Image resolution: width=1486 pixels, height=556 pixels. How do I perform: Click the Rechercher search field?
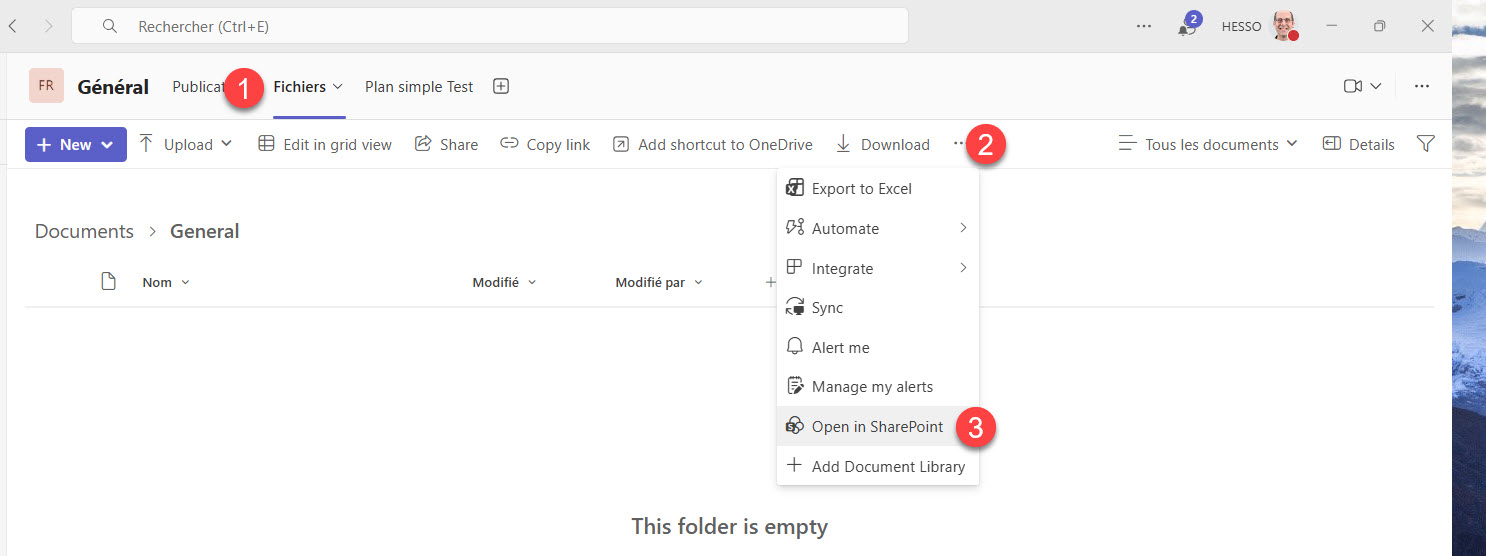coord(490,27)
